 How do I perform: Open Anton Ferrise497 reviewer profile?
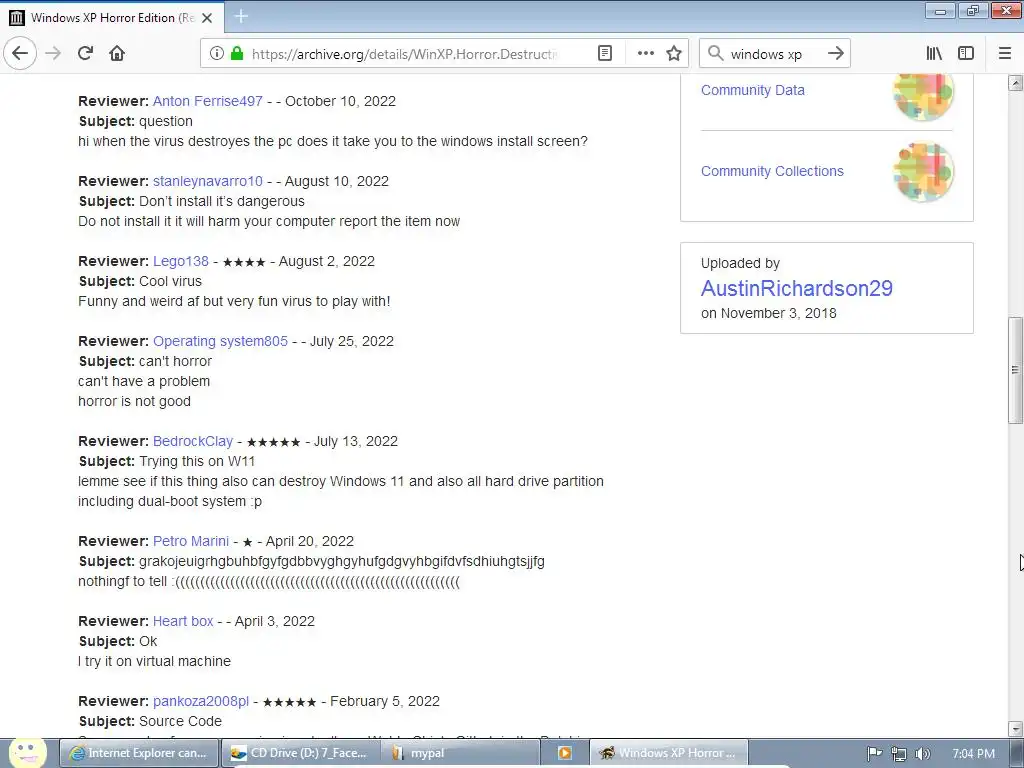click(208, 101)
